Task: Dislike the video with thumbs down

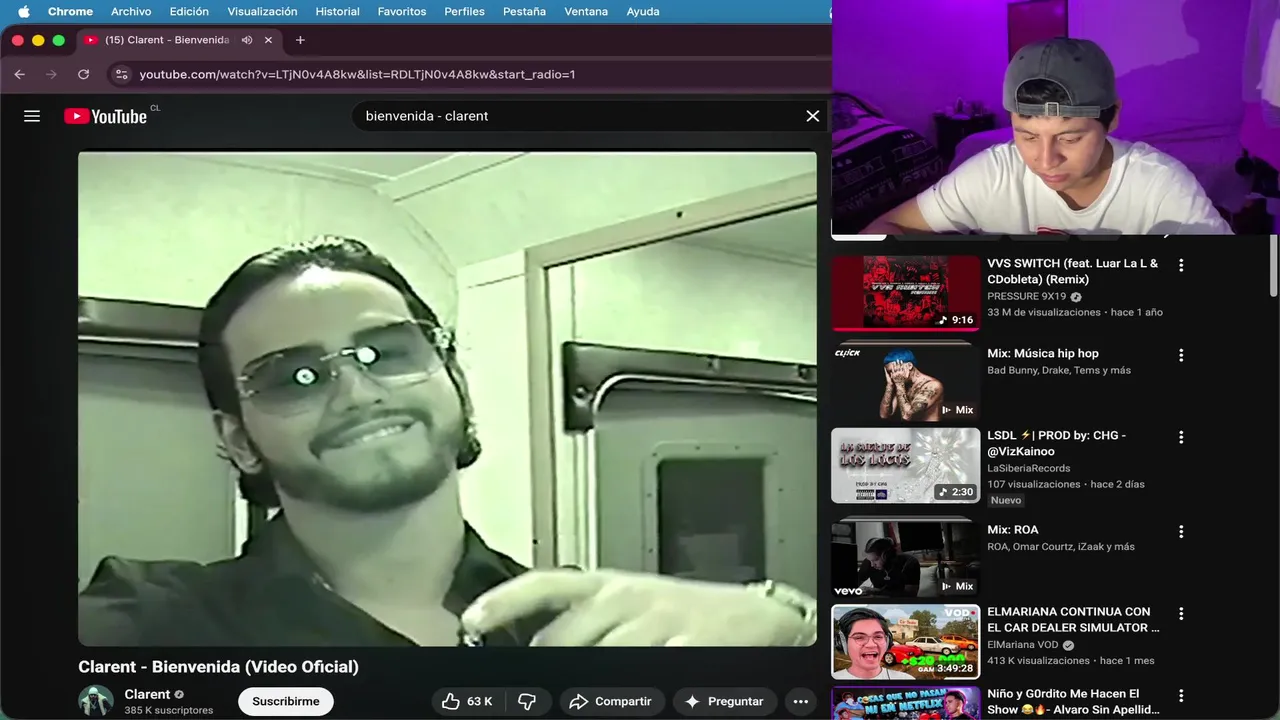Action: 527,701
